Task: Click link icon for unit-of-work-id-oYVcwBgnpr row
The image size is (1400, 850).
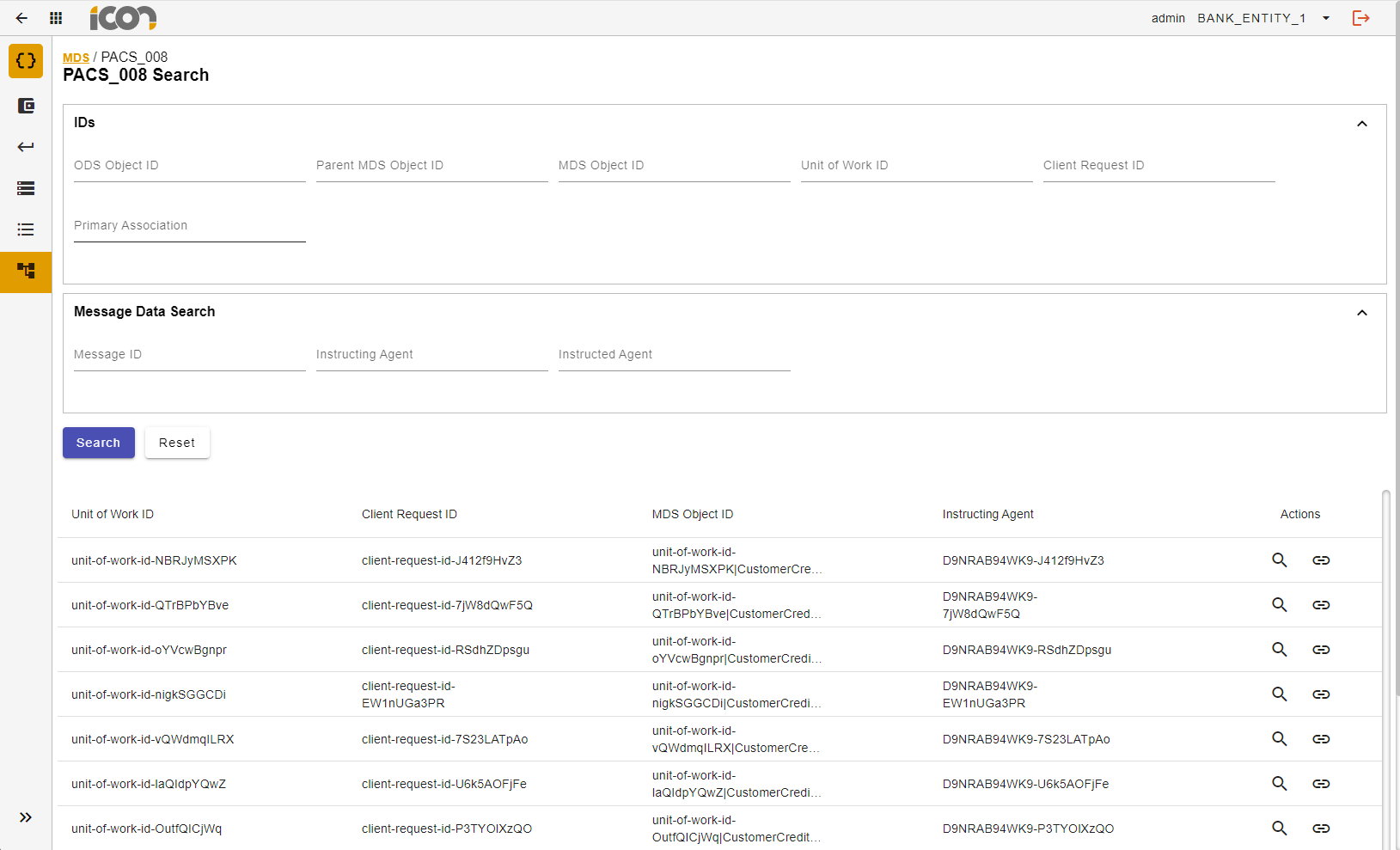Action: (1321, 650)
